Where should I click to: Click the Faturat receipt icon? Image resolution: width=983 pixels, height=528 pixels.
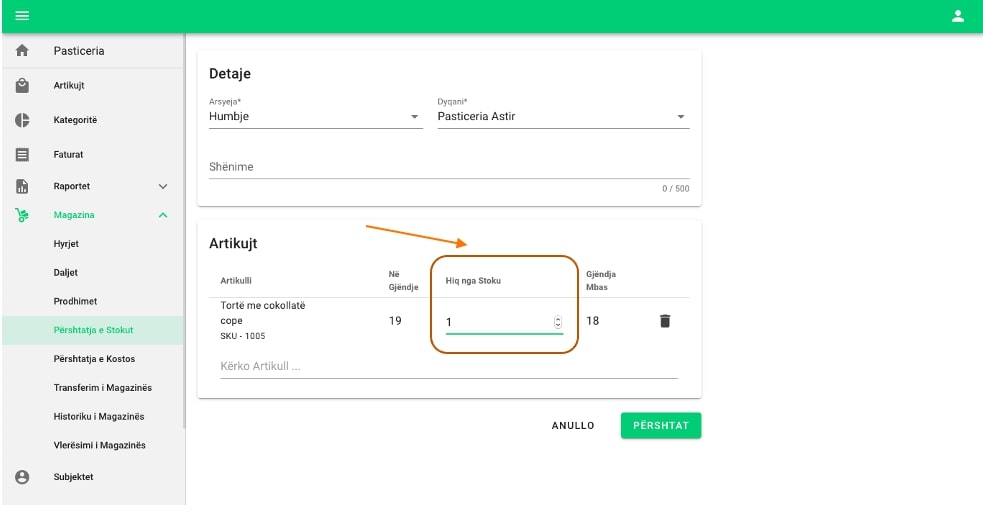click(x=22, y=155)
